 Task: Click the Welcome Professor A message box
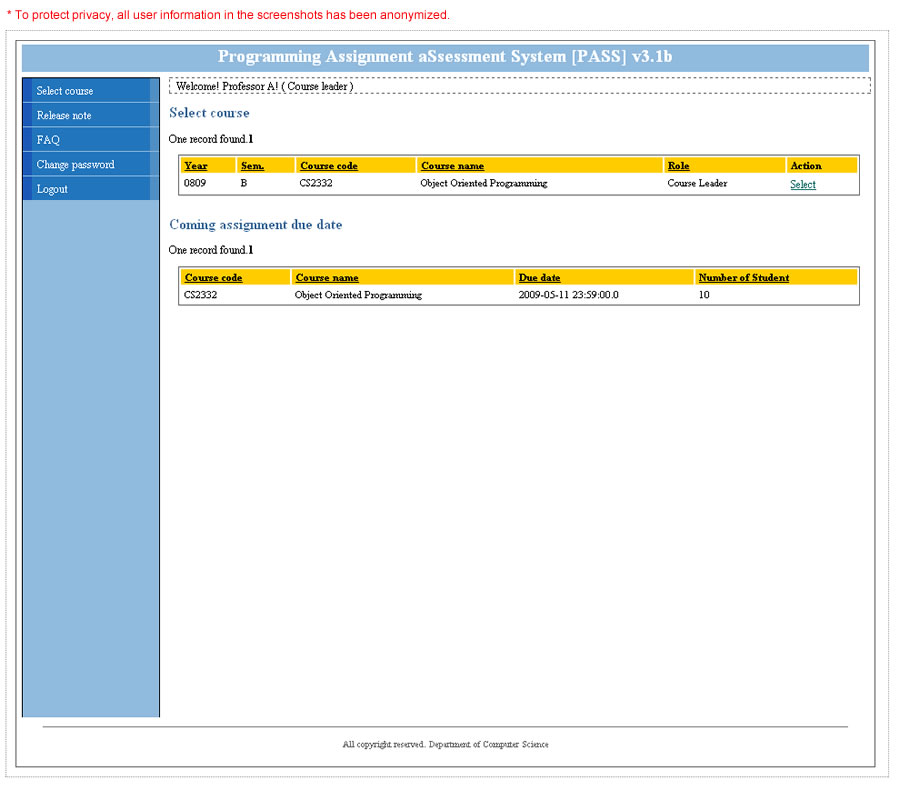(265, 87)
